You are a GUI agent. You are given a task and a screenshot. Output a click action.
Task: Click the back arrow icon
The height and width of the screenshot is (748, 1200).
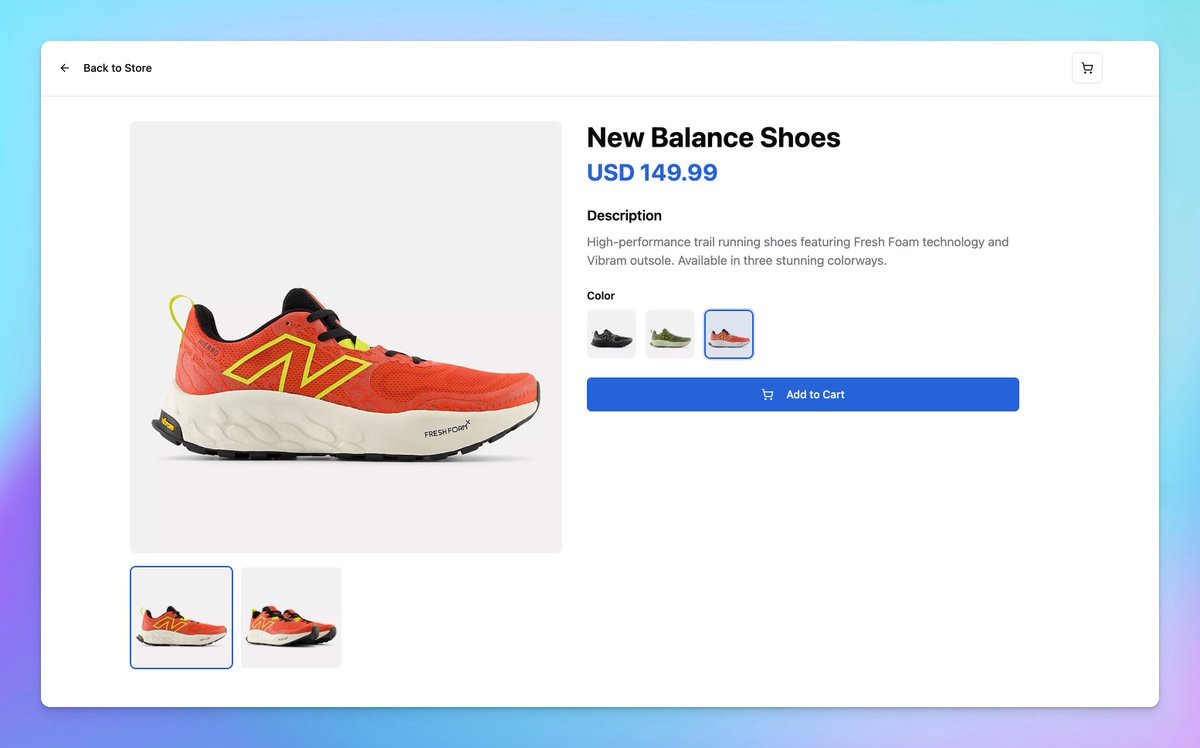65,68
